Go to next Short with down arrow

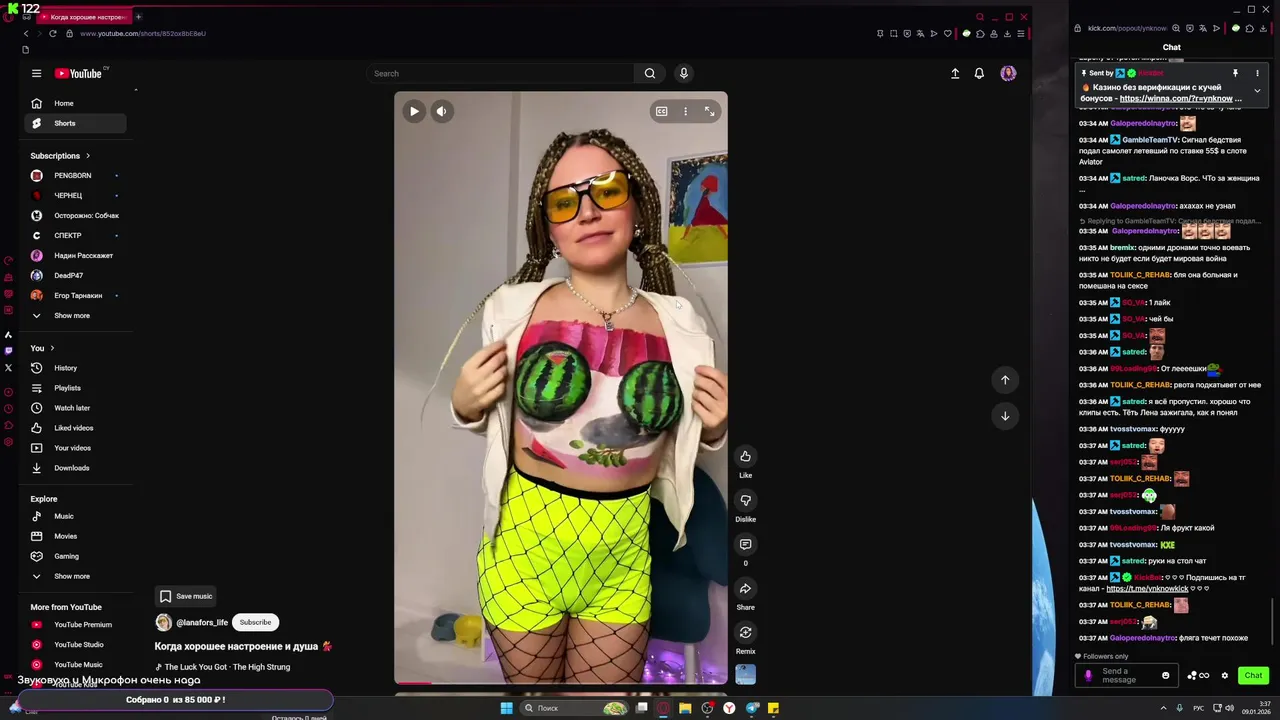[x=1005, y=416]
